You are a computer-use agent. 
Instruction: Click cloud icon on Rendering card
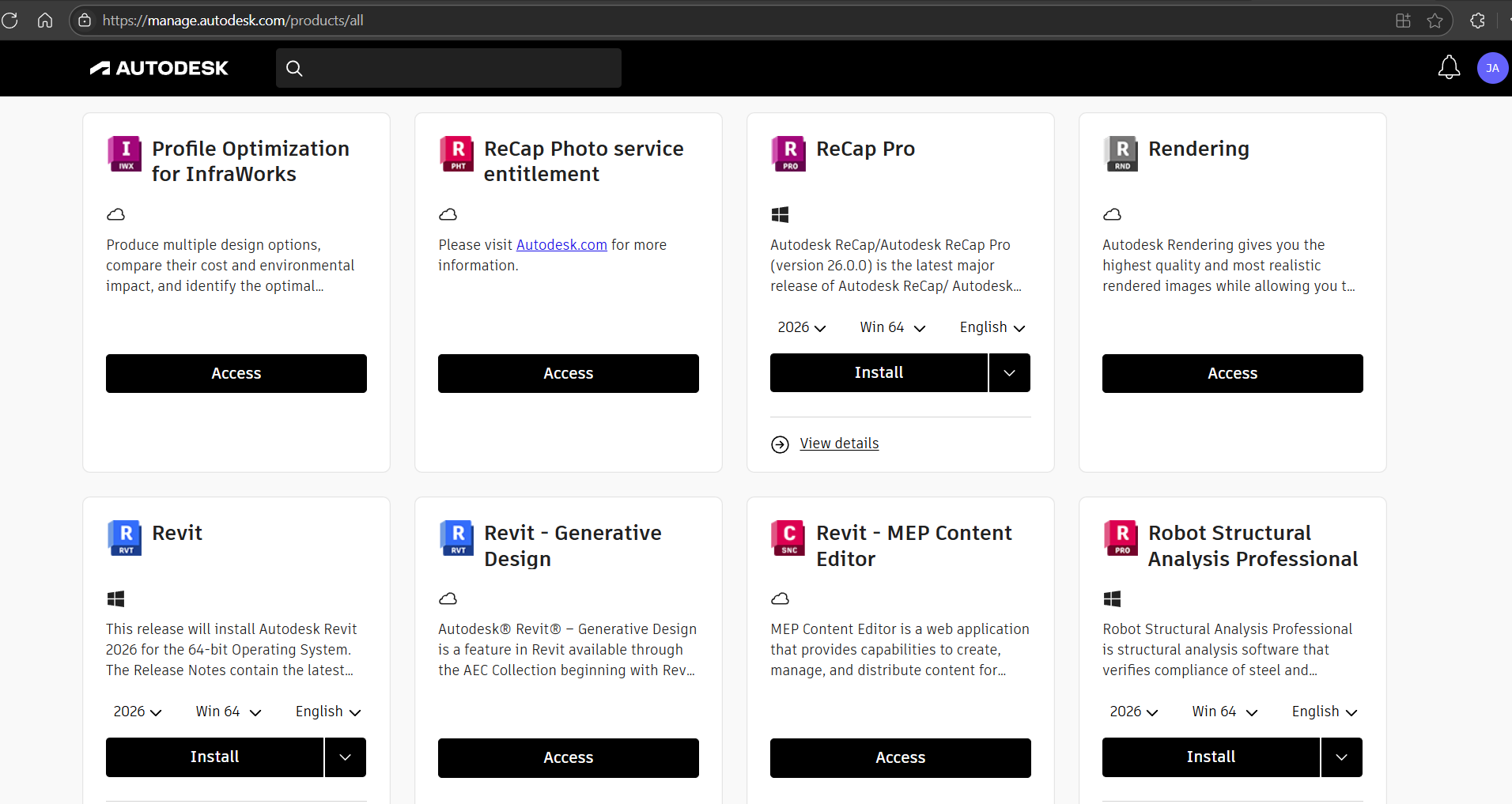pyautogui.click(x=1112, y=214)
